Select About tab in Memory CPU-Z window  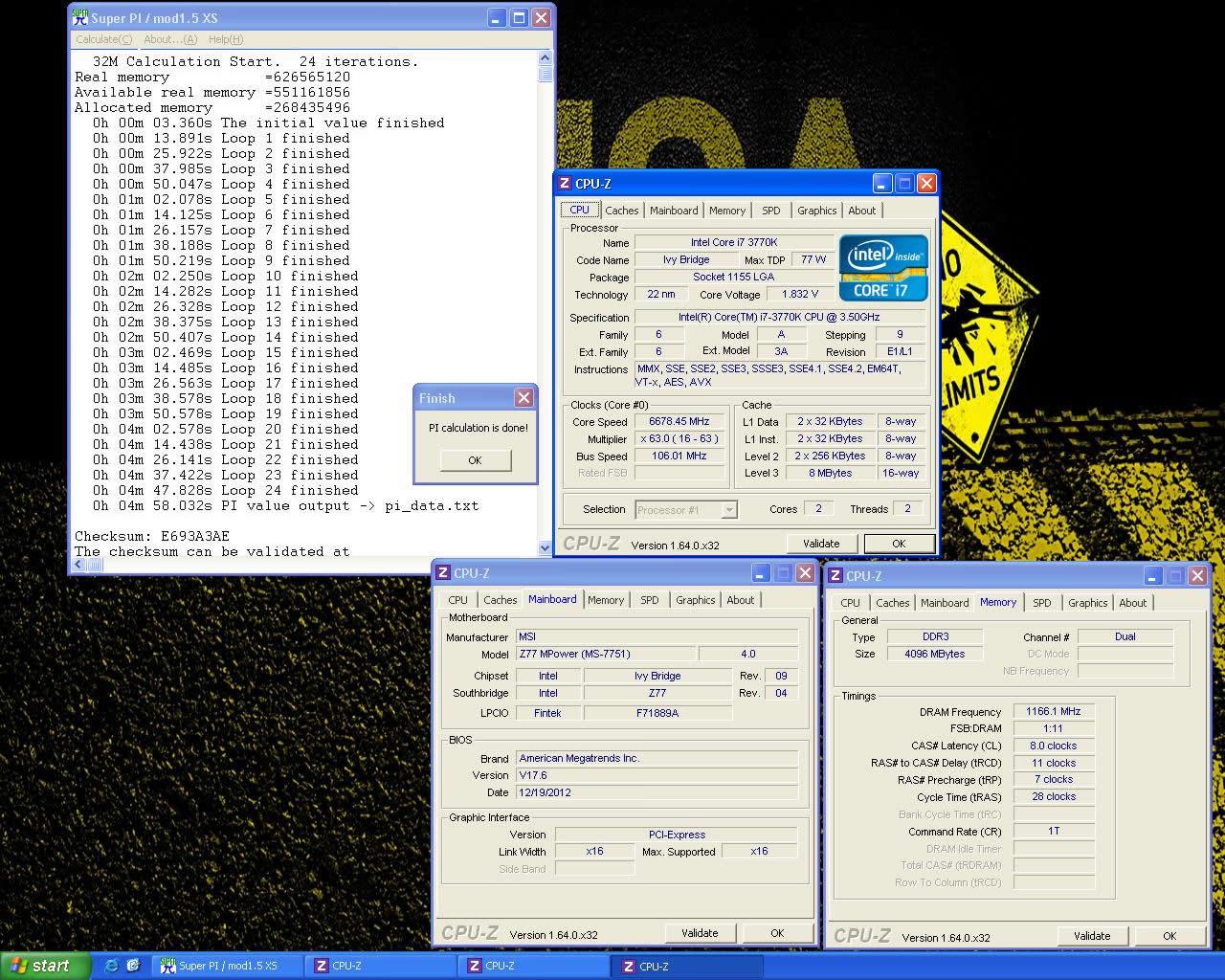pos(1132,603)
